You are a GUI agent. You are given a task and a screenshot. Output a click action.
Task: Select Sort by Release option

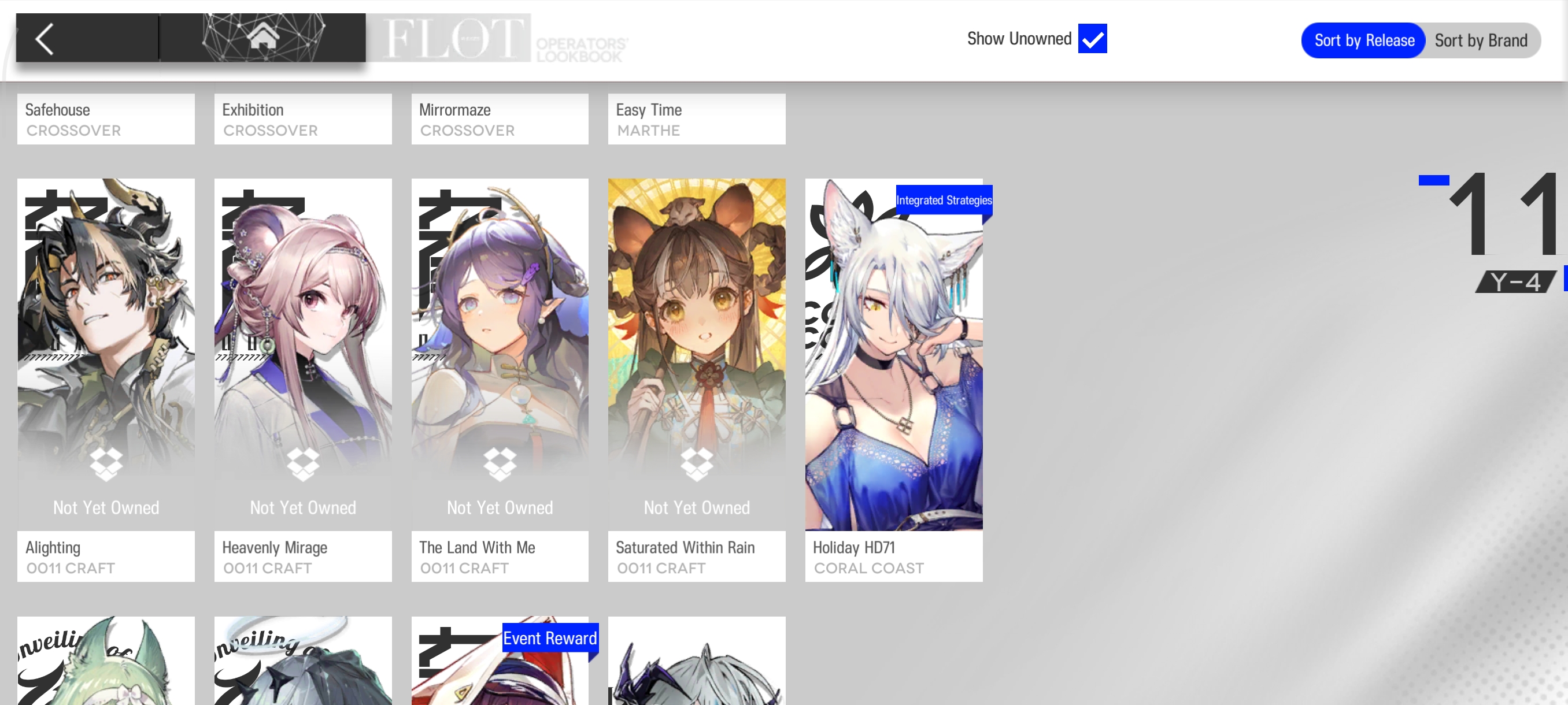[1363, 40]
